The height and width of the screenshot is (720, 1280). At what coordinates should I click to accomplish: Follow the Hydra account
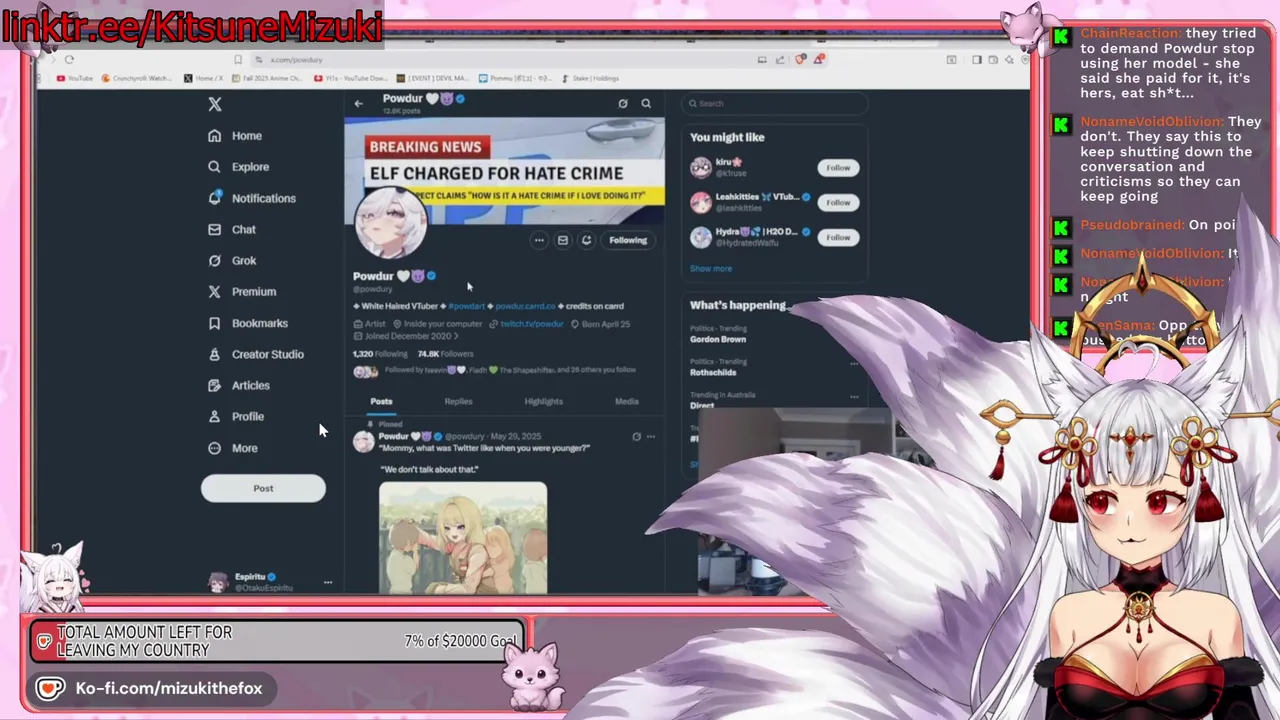click(x=838, y=238)
